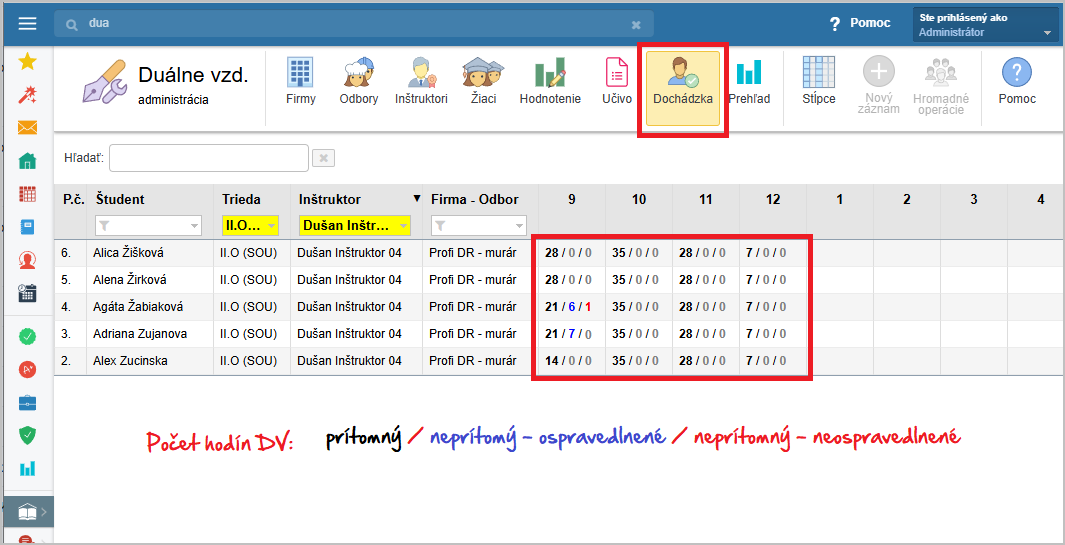Image resolution: width=1065 pixels, height=545 pixels.
Task: Open Odbory departments section
Action: 359,82
